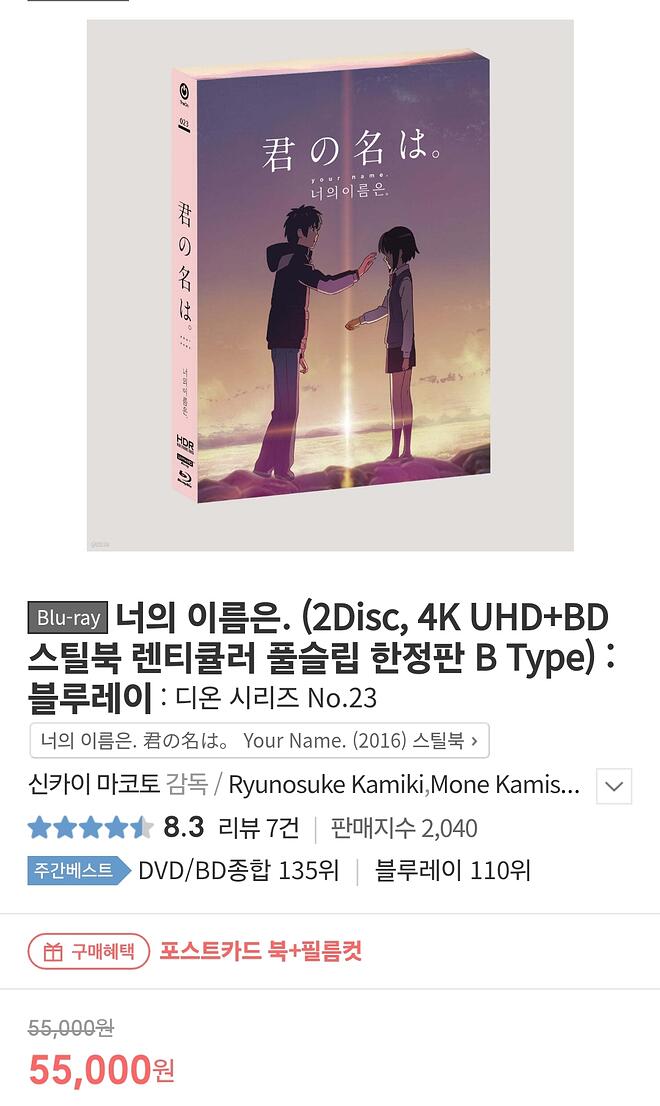Viewport: 660px width, 1106px height.
Task: Click 판매지수 2,040 sales index
Action: (x=404, y=828)
